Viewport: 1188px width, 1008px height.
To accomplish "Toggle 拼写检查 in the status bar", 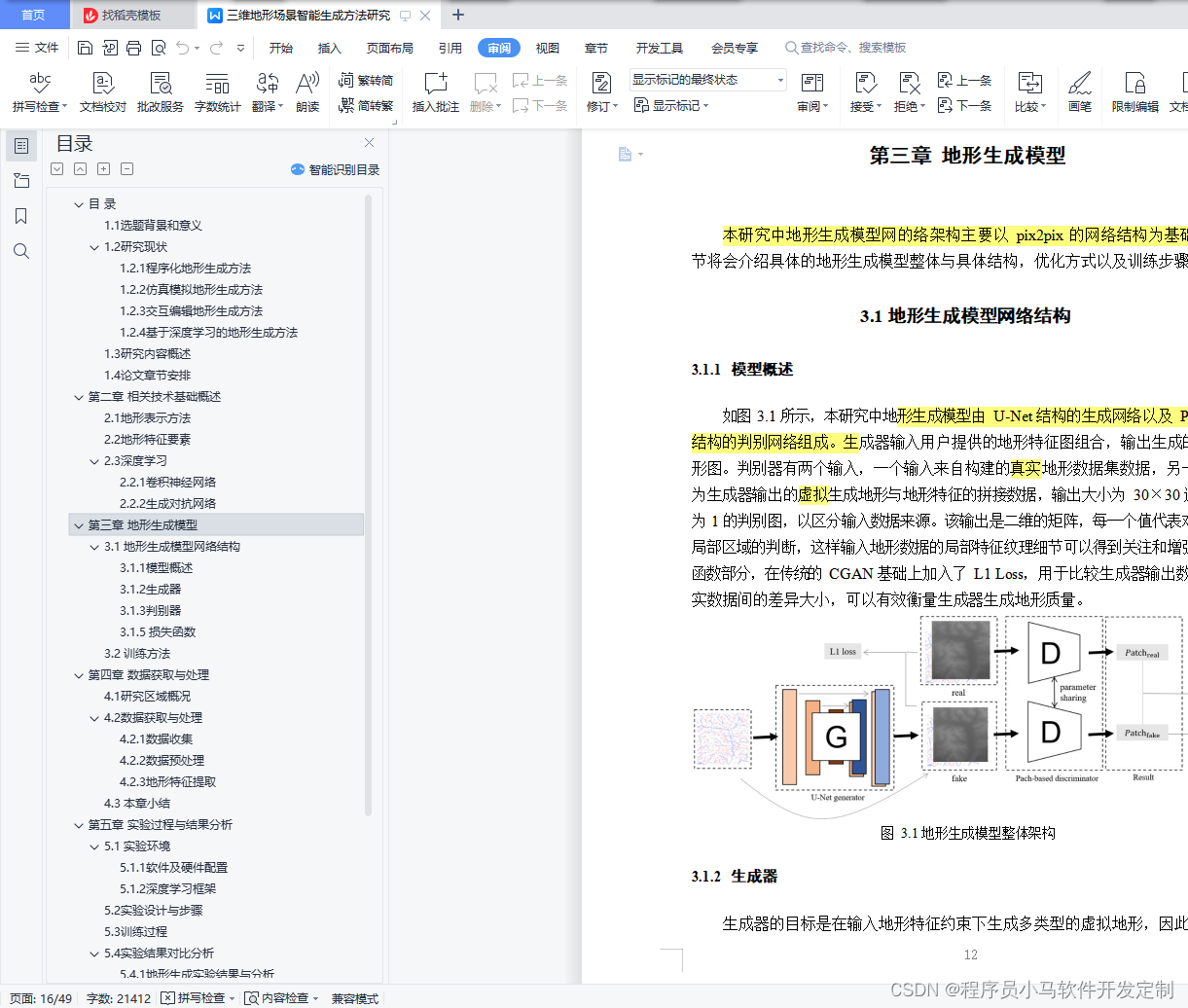I will pos(198,998).
